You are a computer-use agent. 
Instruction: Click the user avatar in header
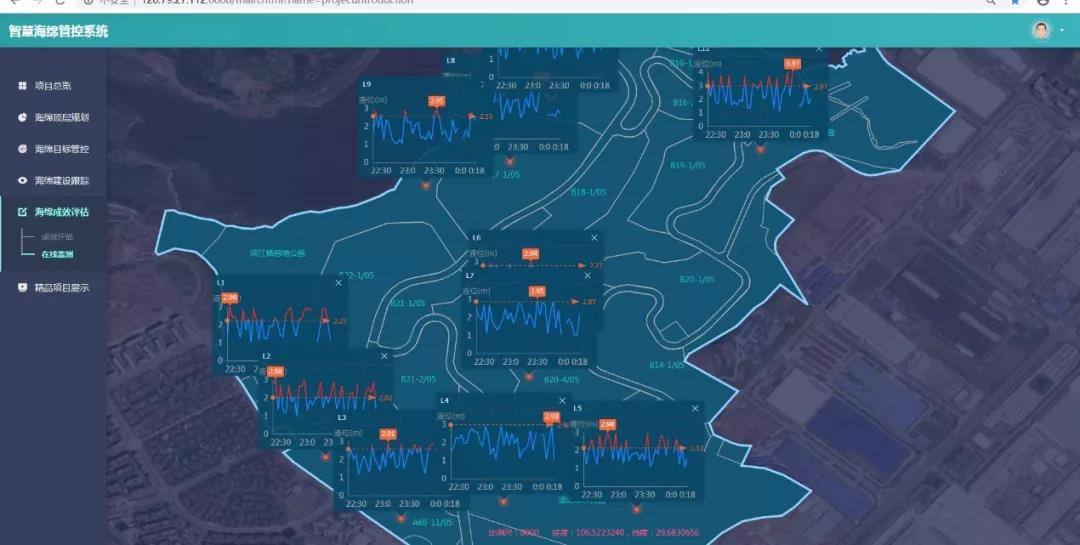pos(1041,30)
